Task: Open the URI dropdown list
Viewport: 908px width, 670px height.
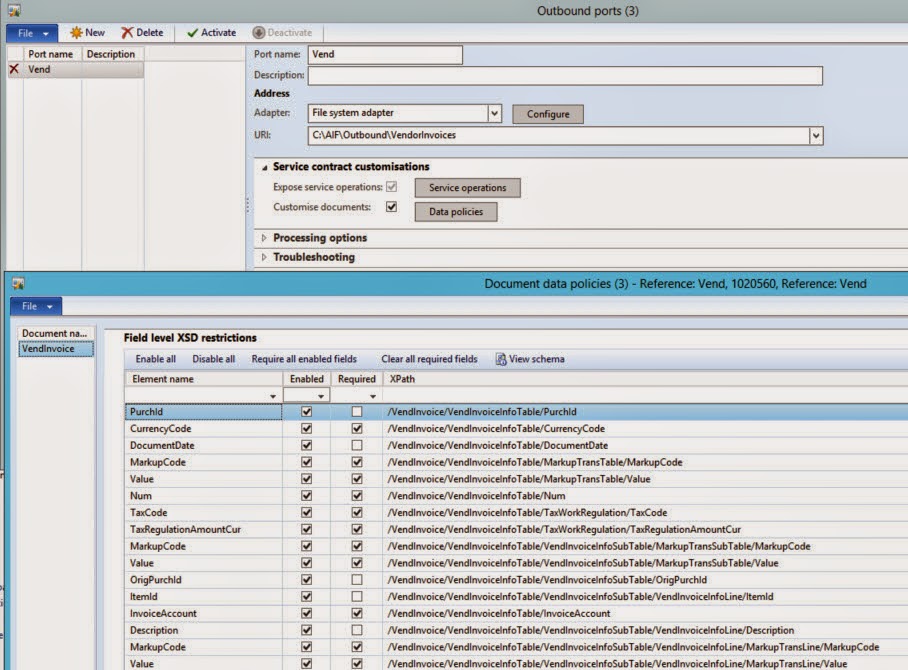Action: pyautogui.click(x=817, y=135)
